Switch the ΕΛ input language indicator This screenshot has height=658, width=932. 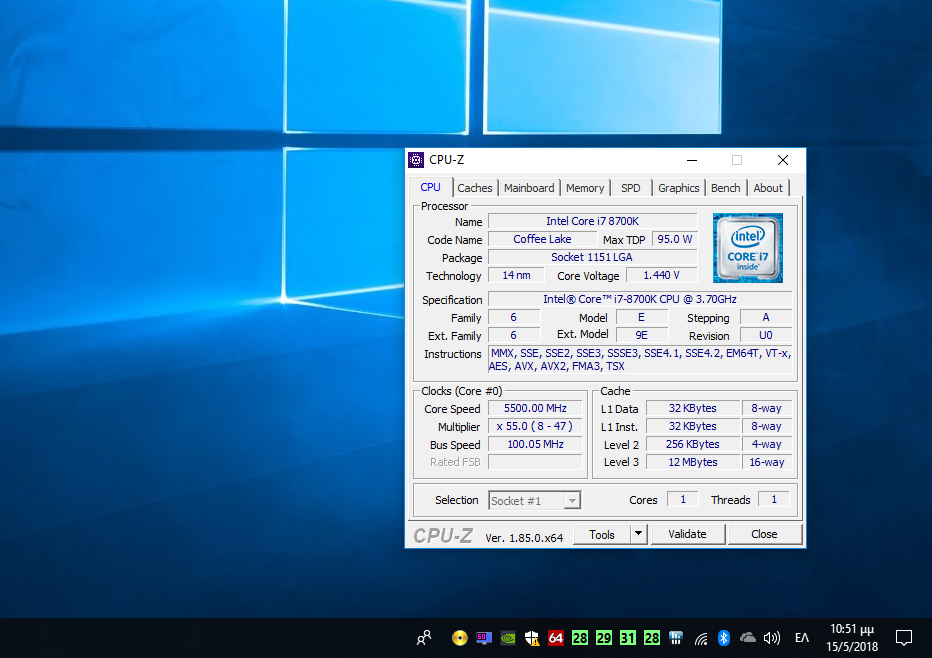pyautogui.click(x=802, y=638)
